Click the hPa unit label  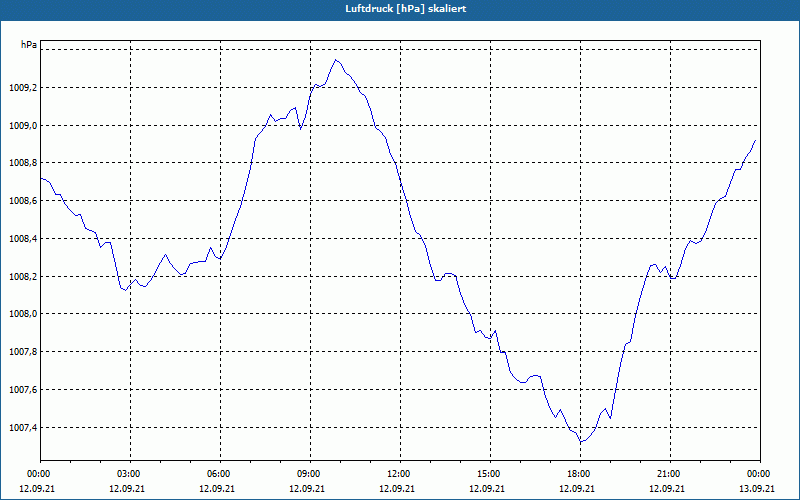pos(29,45)
